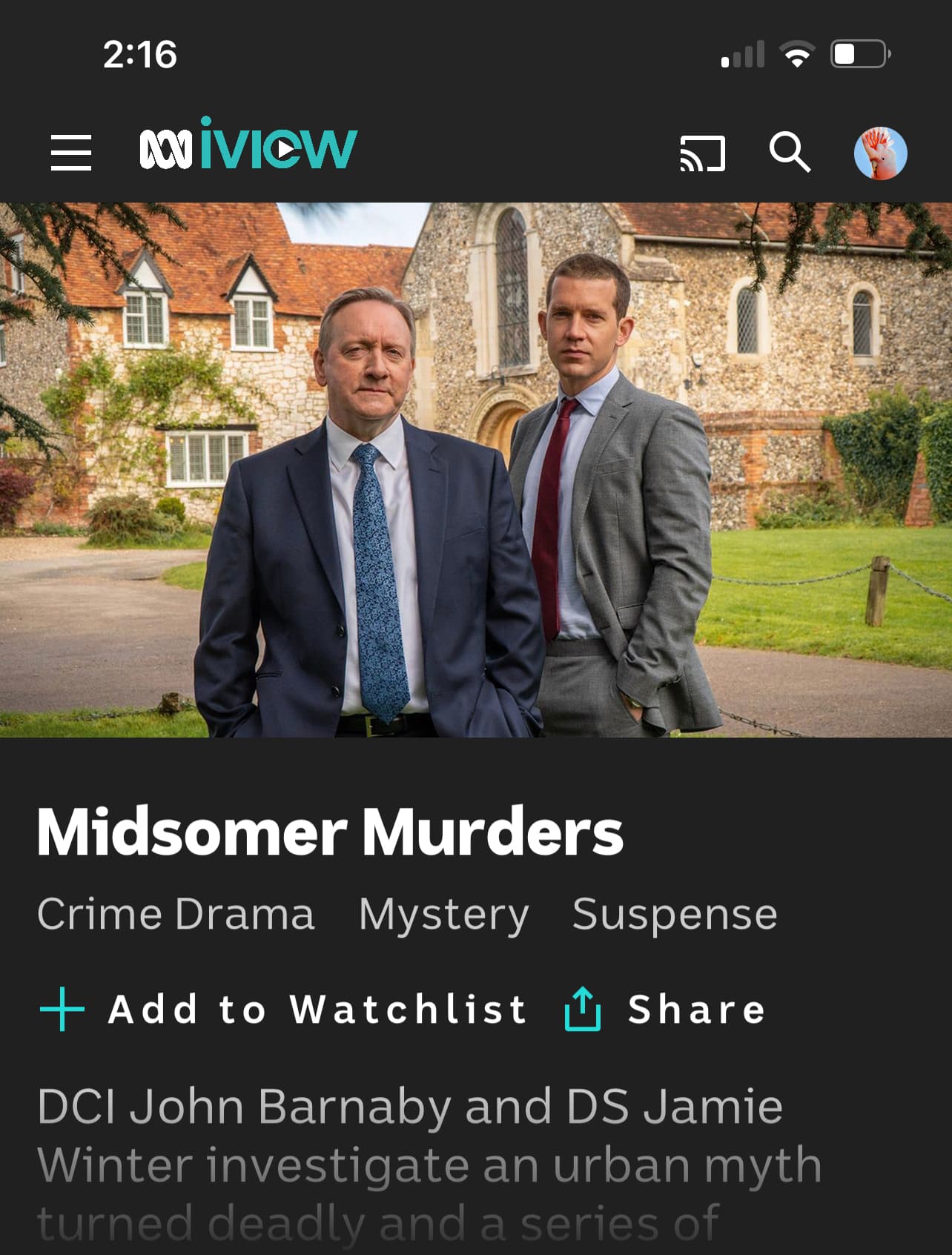
Task: Tap the Midsomer Murders hero image
Action: coord(476,470)
